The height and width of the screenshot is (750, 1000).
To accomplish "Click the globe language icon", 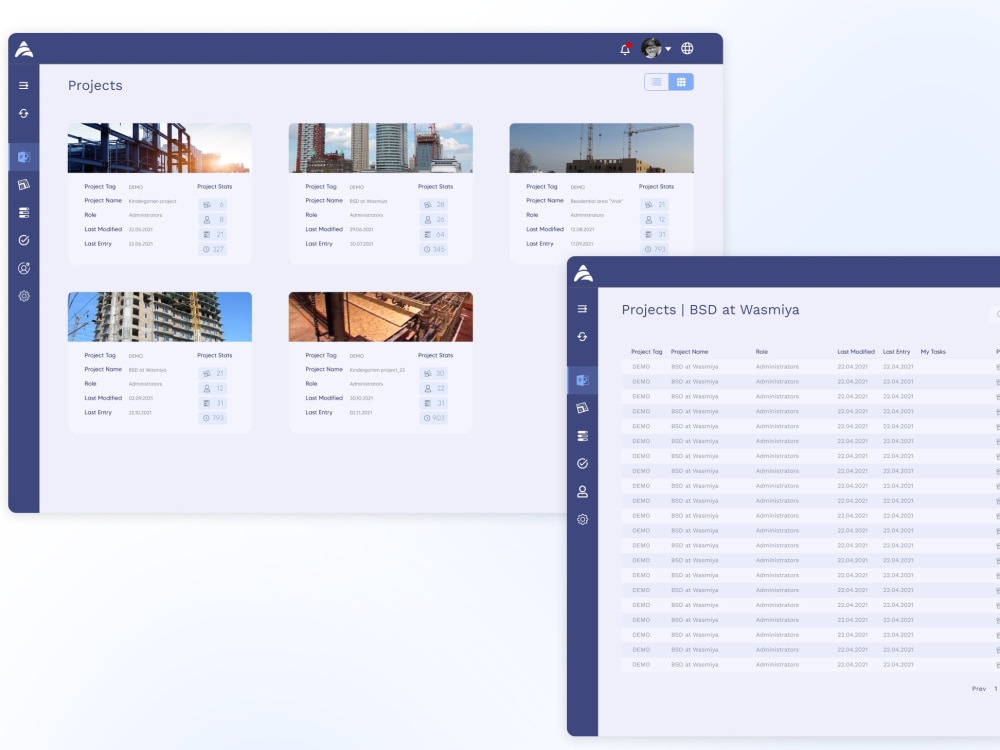I will pyautogui.click(x=687, y=48).
